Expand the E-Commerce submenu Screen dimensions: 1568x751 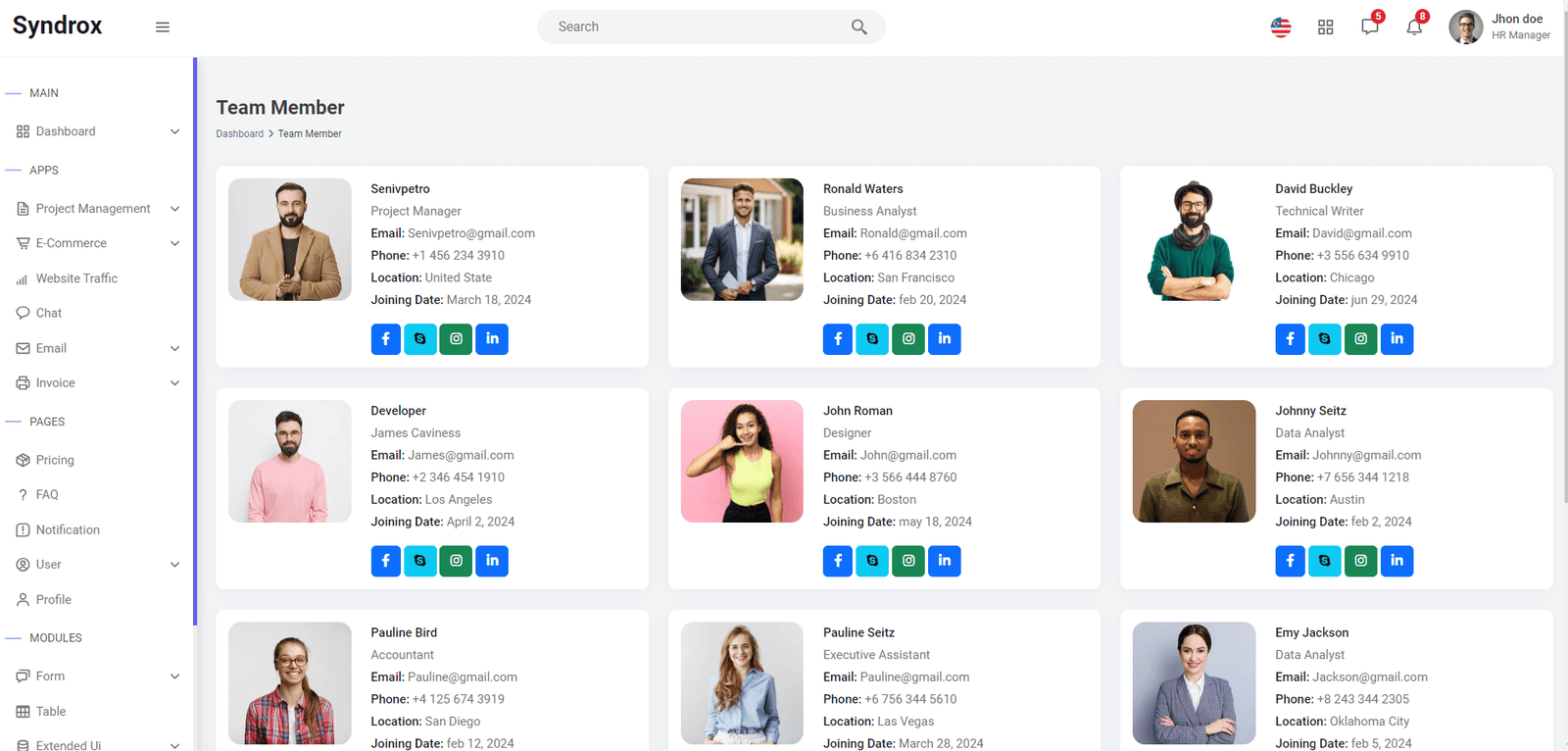coord(98,243)
